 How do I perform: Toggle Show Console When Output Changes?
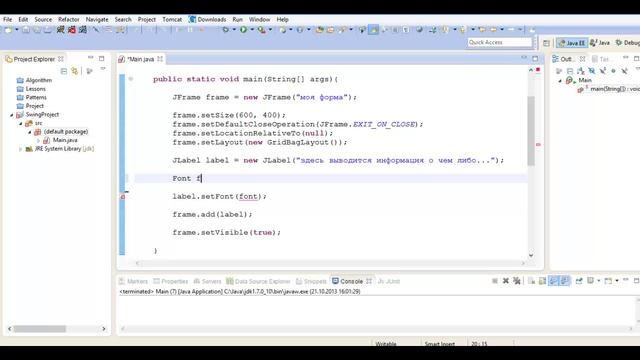pyautogui.click(x=553, y=281)
